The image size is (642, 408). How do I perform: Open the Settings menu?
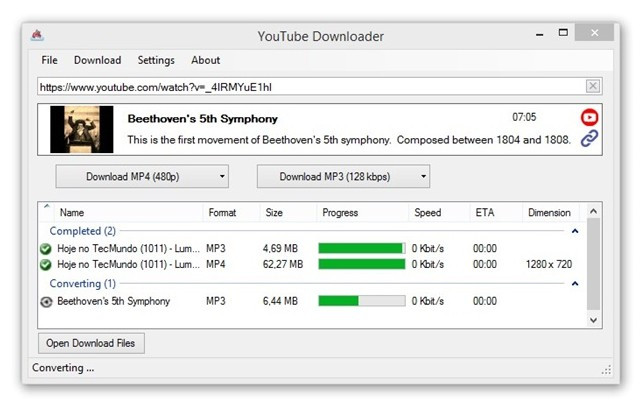point(156,60)
